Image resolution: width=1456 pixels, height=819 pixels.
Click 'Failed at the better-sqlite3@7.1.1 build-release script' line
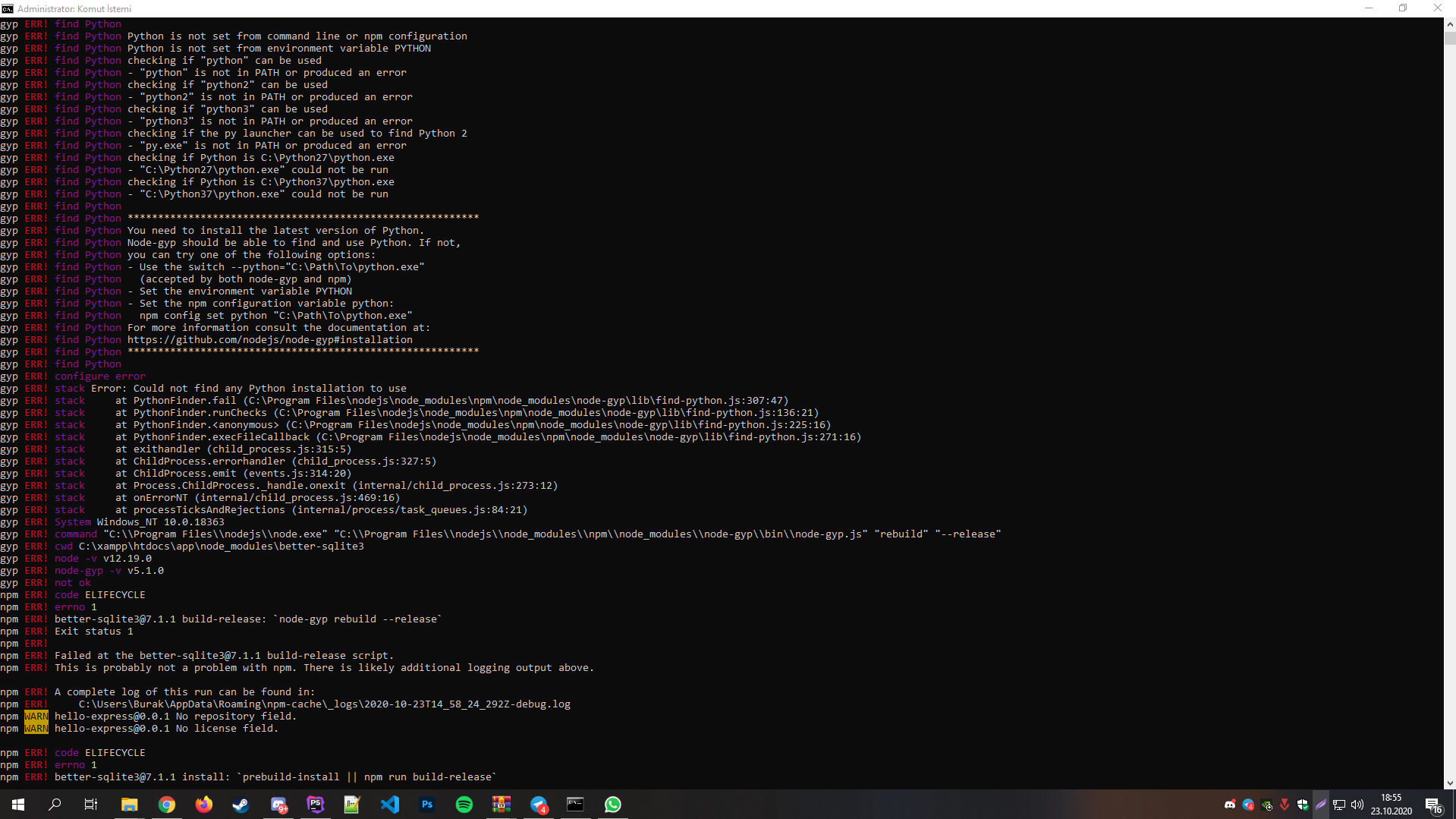point(225,656)
